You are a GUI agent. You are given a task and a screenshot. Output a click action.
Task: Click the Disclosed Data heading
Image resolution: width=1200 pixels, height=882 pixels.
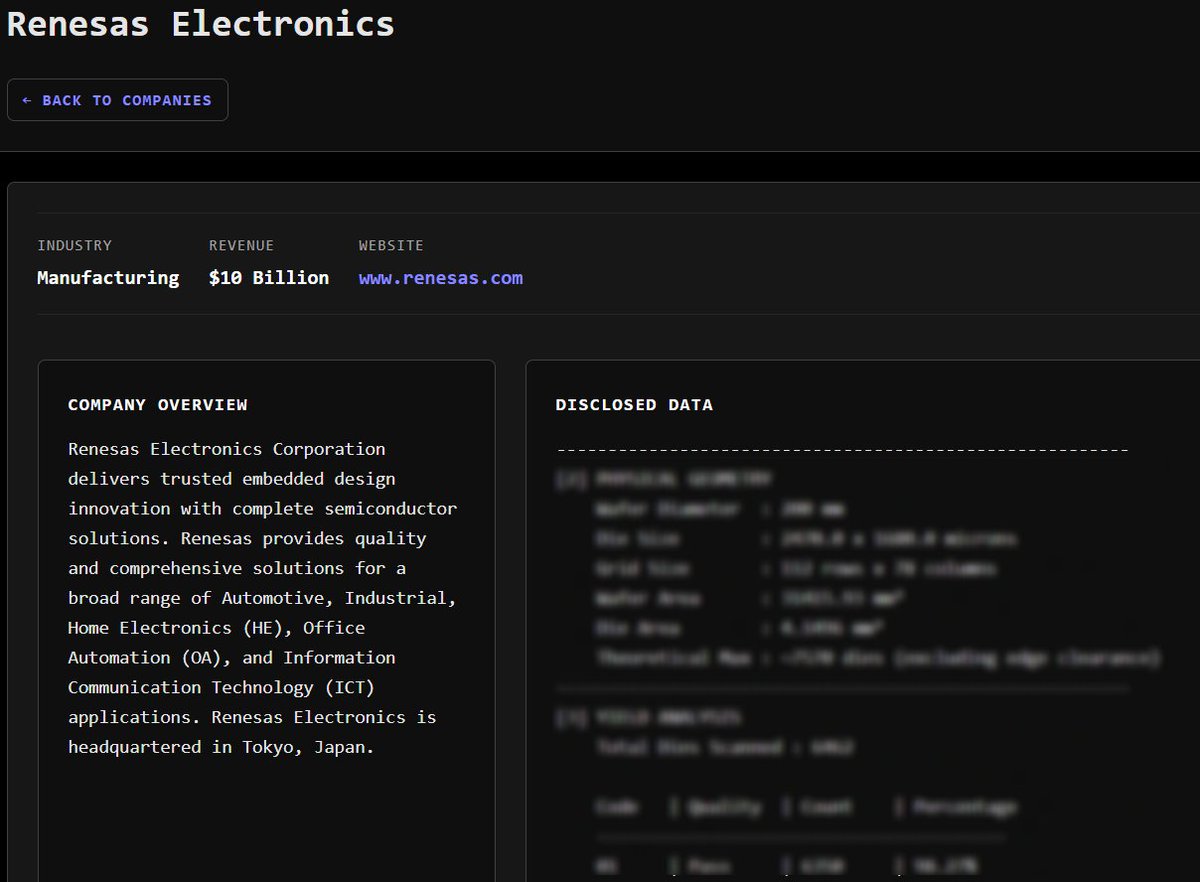pyautogui.click(x=634, y=405)
